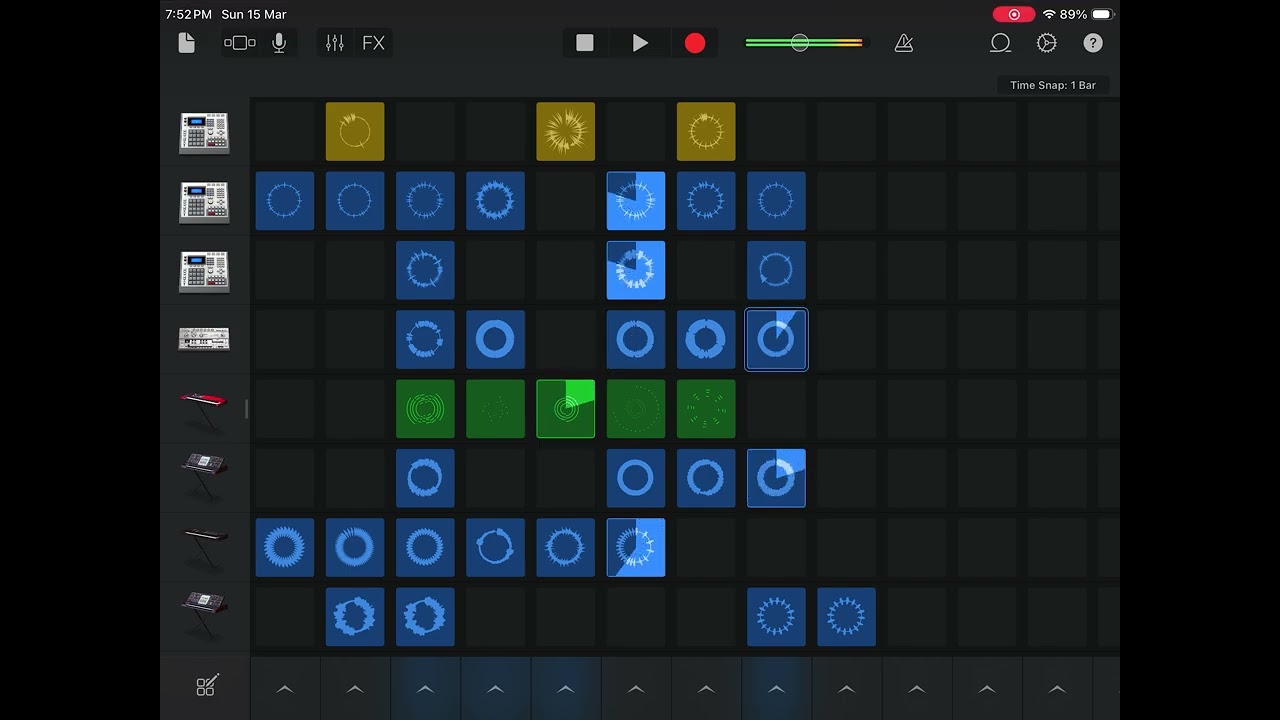1280x720 pixels.
Task: Open track controls mixer icon
Action: tap(335, 43)
